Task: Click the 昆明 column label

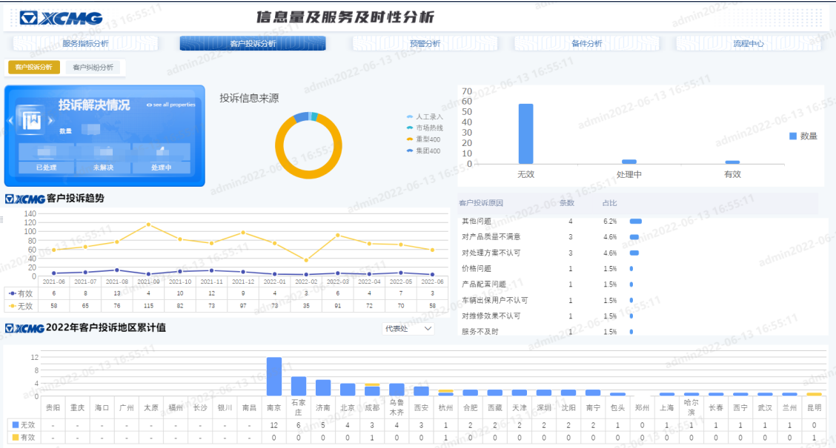Action: [x=814, y=407]
